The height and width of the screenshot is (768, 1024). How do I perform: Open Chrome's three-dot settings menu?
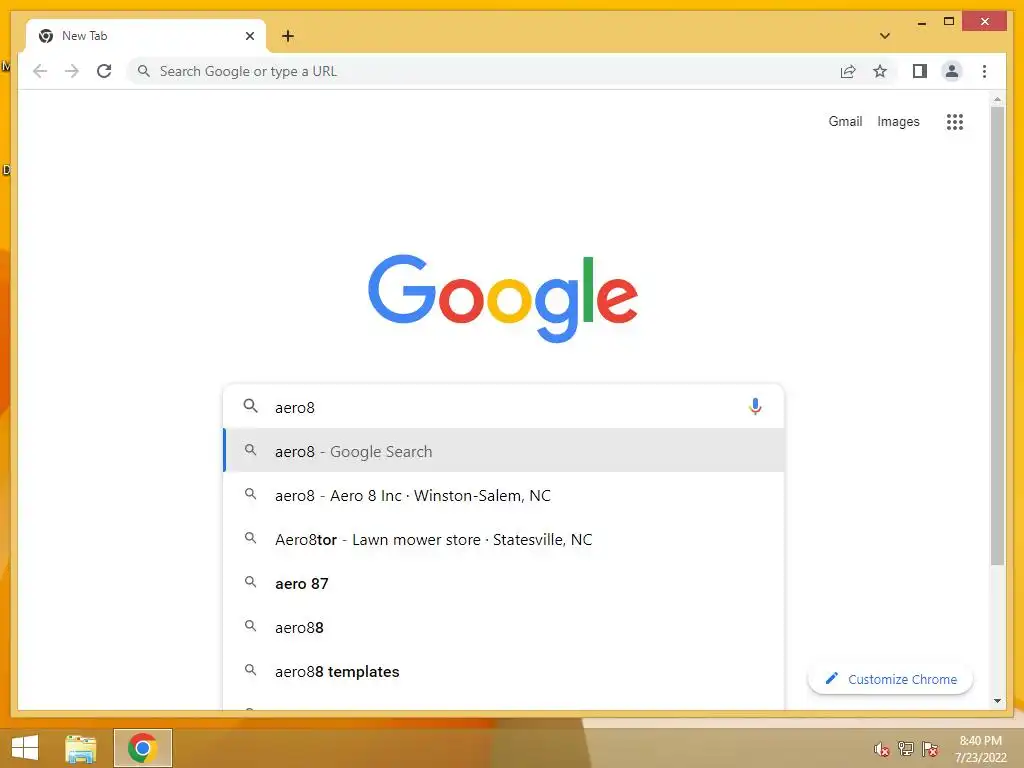(984, 71)
